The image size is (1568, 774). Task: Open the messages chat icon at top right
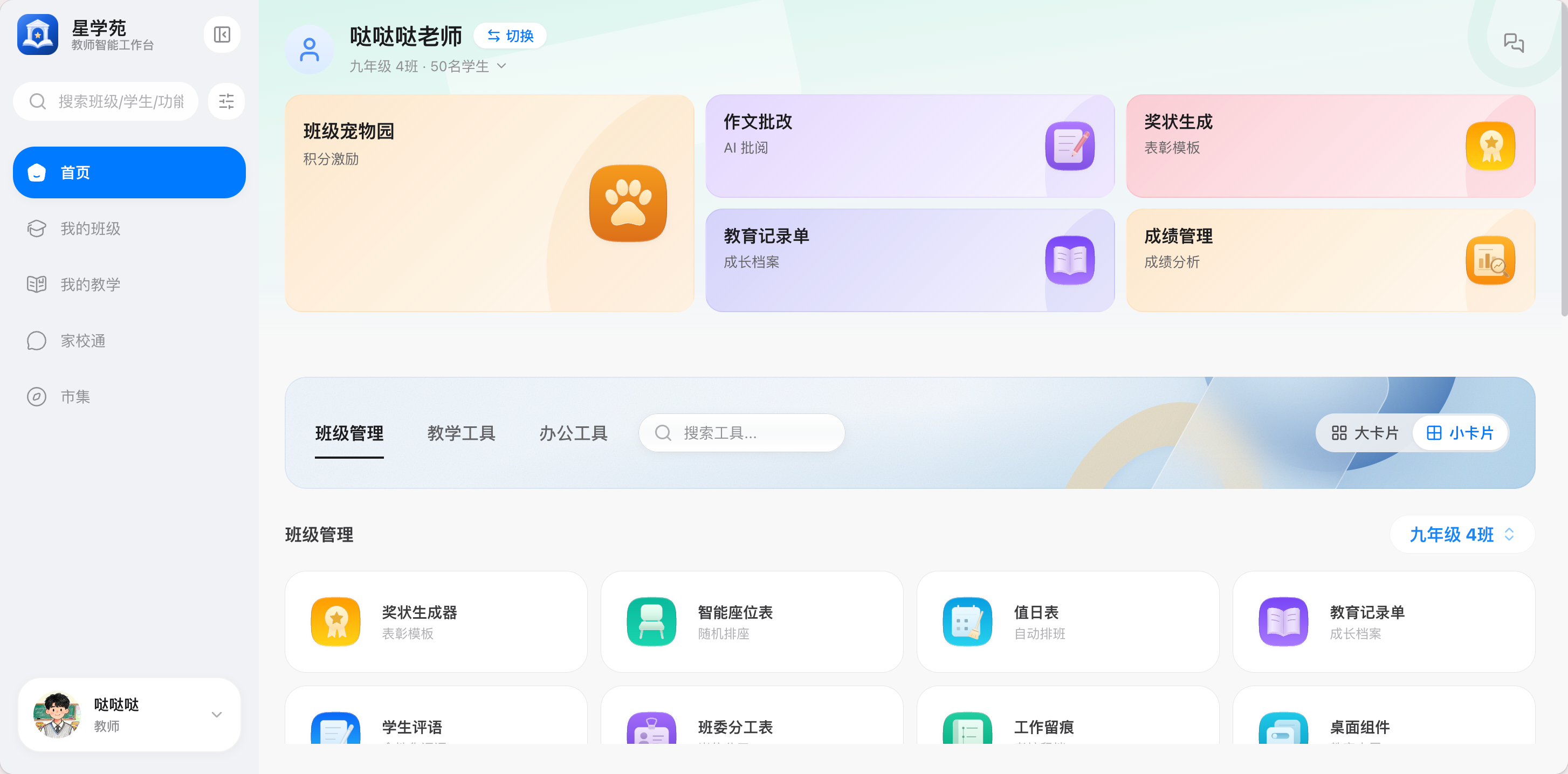click(x=1513, y=43)
